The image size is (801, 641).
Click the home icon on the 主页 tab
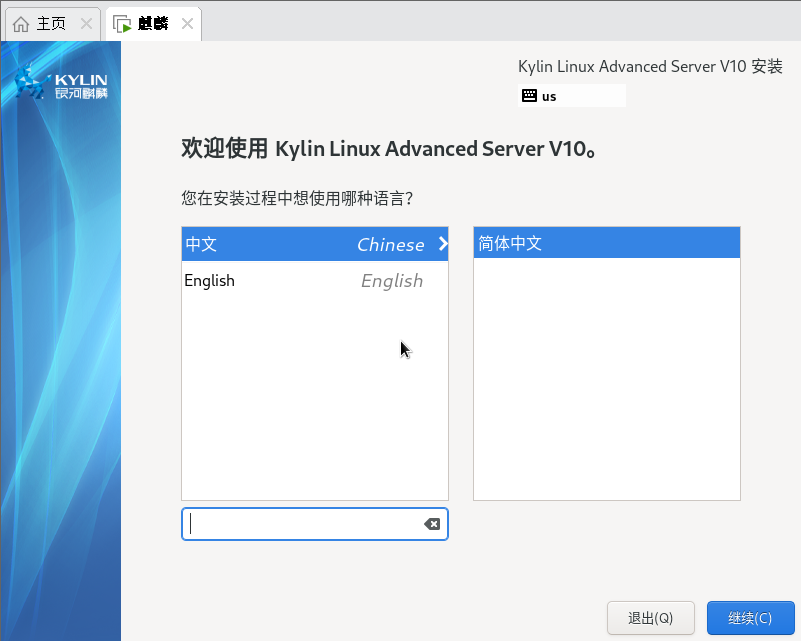pyautogui.click(x=21, y=23)
